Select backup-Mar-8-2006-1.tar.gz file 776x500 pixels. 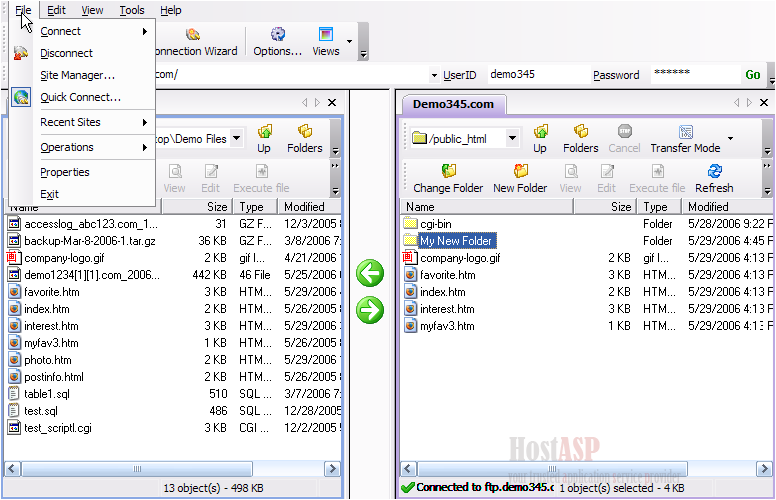[90, 241]
